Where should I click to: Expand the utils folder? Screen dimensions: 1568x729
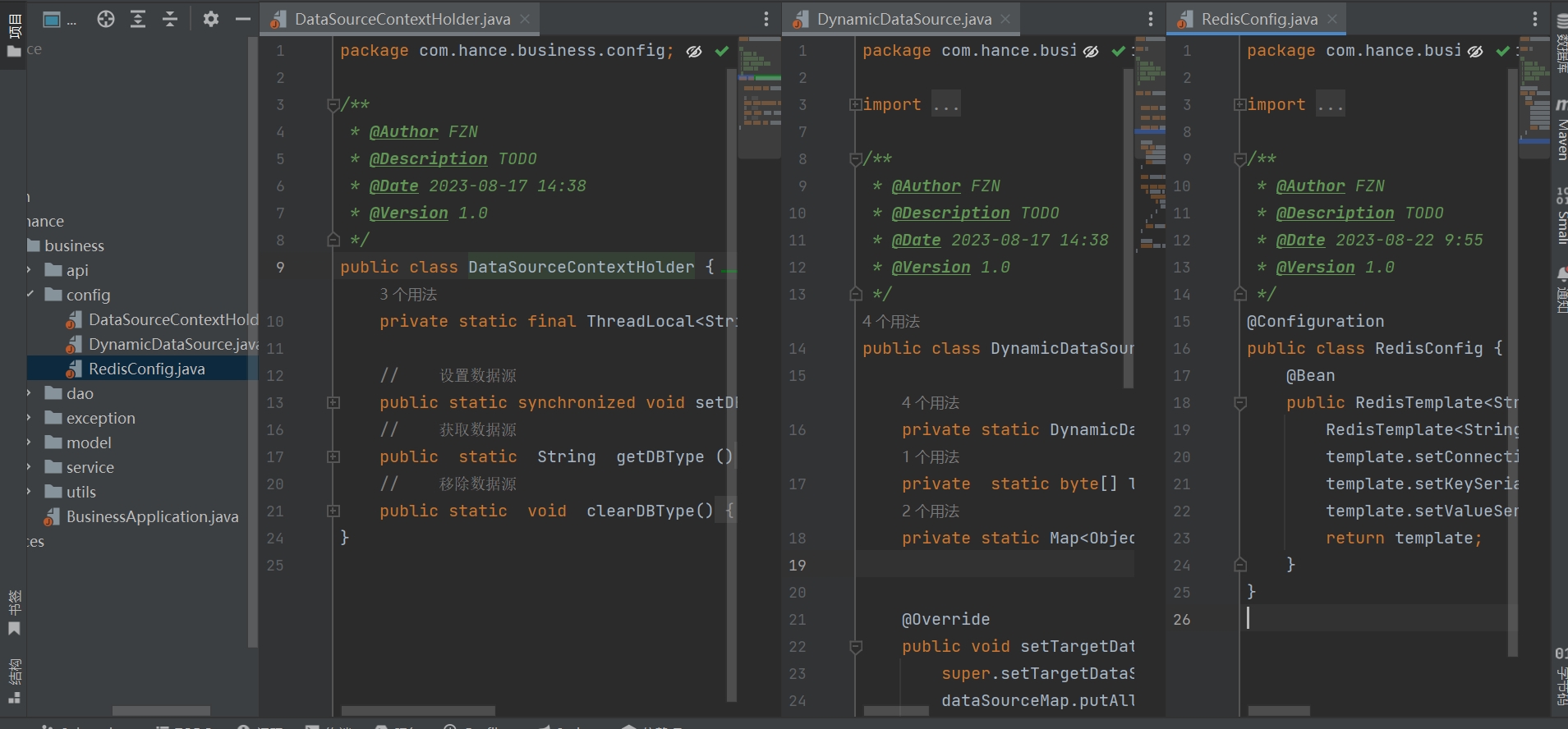[x=29, y=492]
